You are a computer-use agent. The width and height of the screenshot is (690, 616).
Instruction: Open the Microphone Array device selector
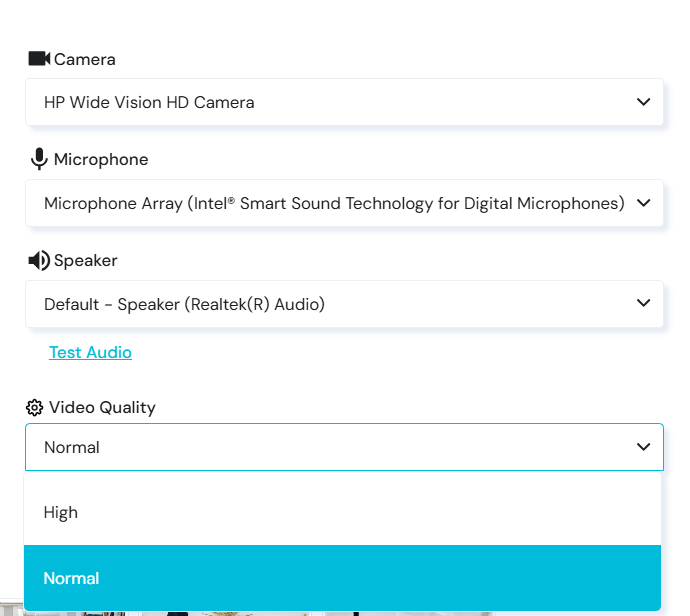coord(330,203)
